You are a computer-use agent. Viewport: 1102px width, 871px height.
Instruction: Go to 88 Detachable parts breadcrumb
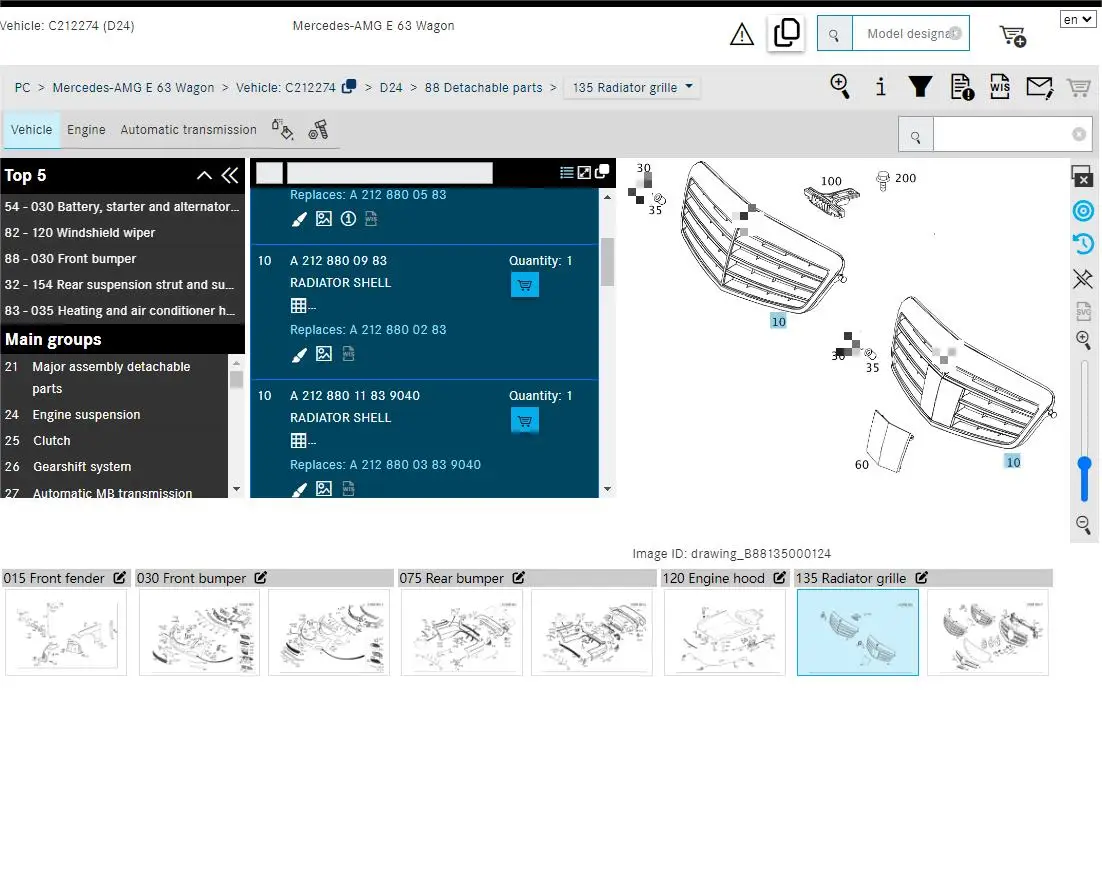pos(484,87)
